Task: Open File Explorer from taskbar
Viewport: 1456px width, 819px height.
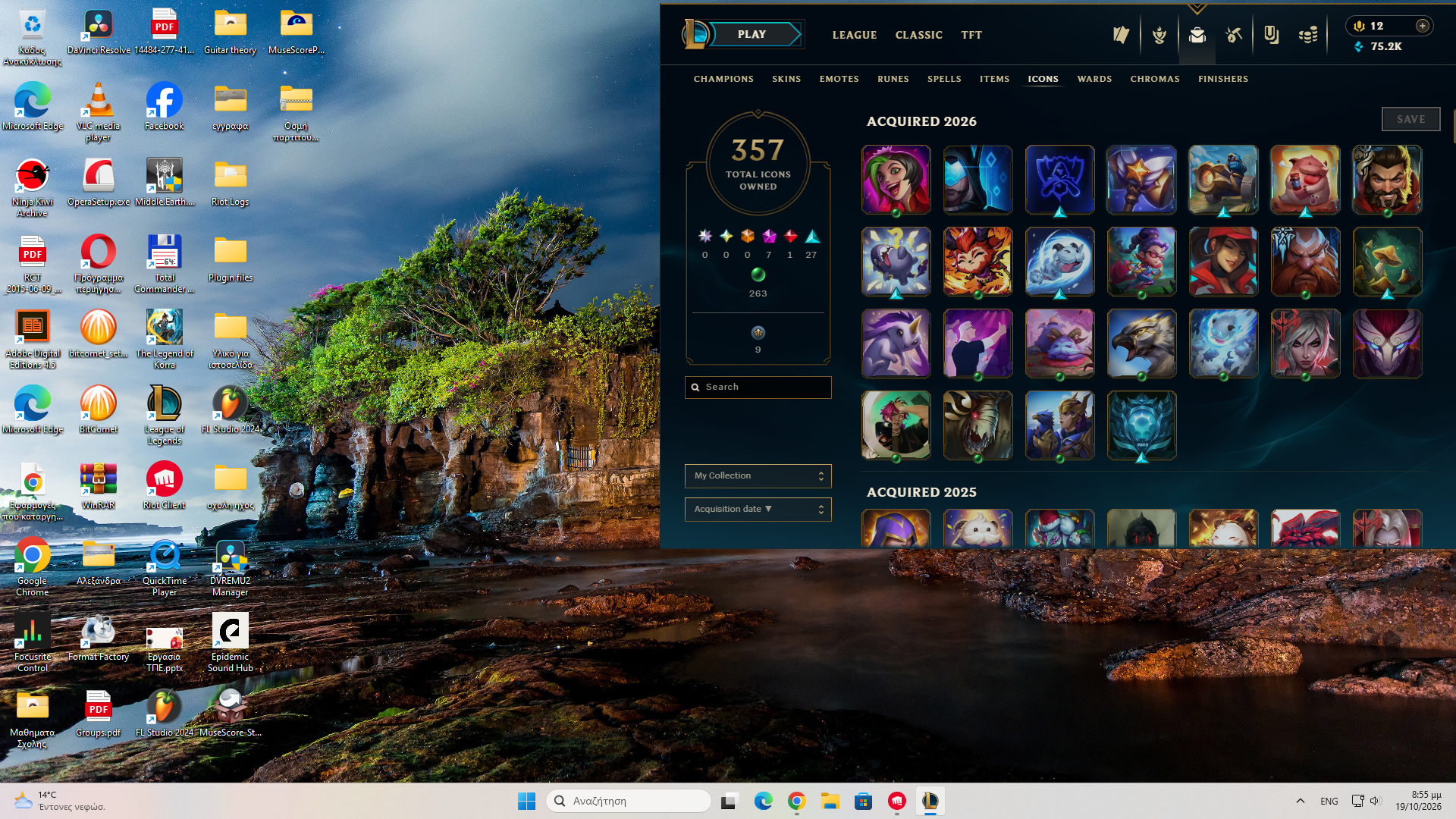Action: click(x=830, y=801)
